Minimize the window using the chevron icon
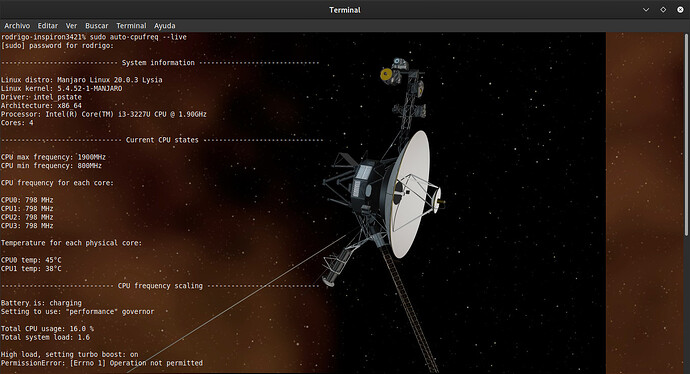Viewport: 690px width, 374px height. [x=646, y=10]
